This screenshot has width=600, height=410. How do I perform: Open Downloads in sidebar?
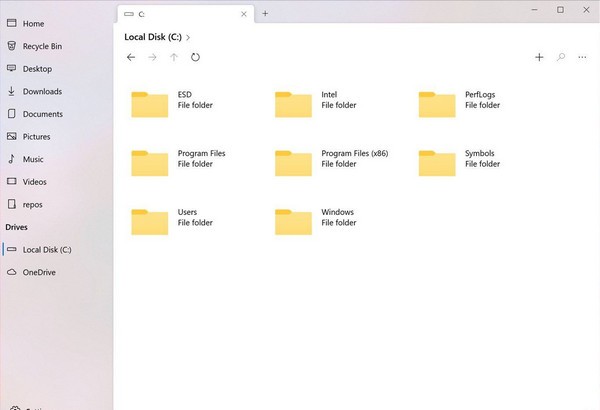click(x=42, y=91)
